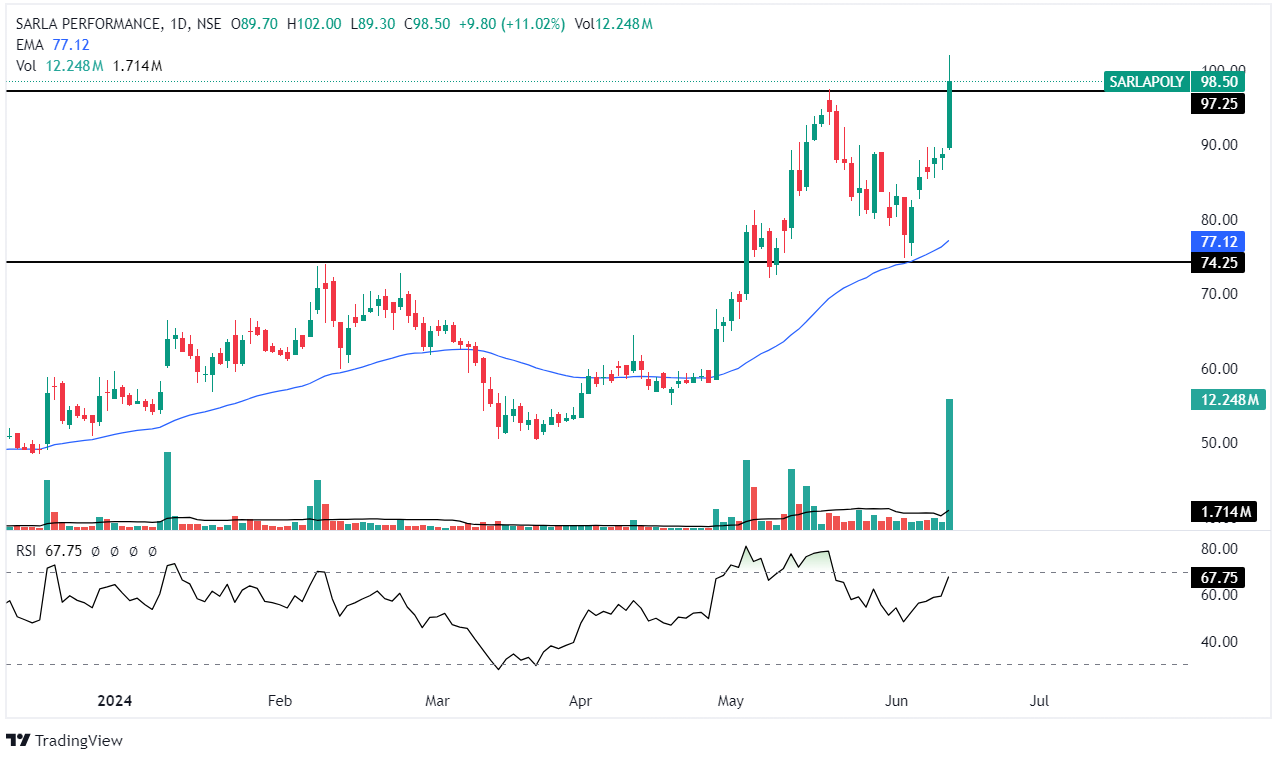The image size is (1284, 762).
Task: Select the latest large green breakout candle
Action: click(949, 115)
